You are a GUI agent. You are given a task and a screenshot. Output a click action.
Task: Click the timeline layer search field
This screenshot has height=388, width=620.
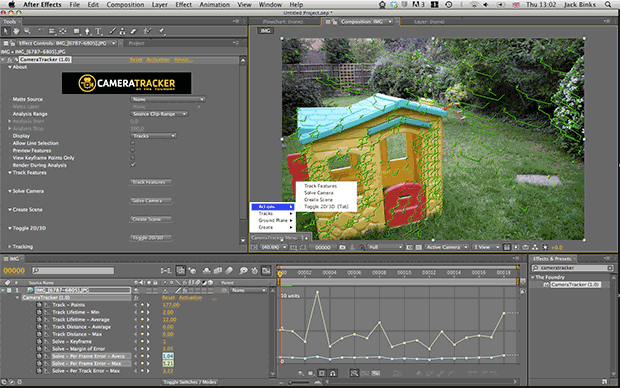point(73,271)
